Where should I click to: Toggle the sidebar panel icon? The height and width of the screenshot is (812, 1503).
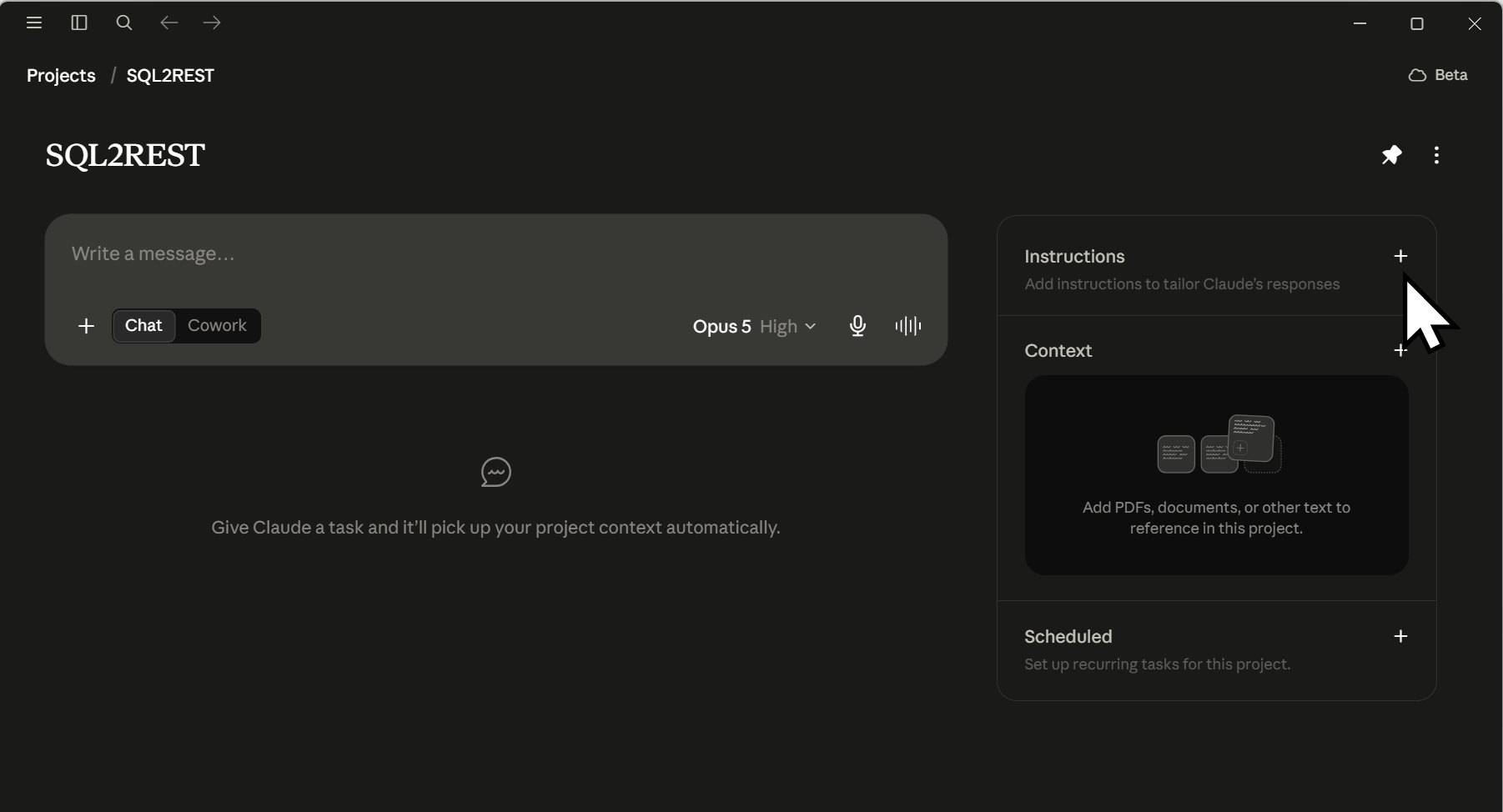(79, 23)
